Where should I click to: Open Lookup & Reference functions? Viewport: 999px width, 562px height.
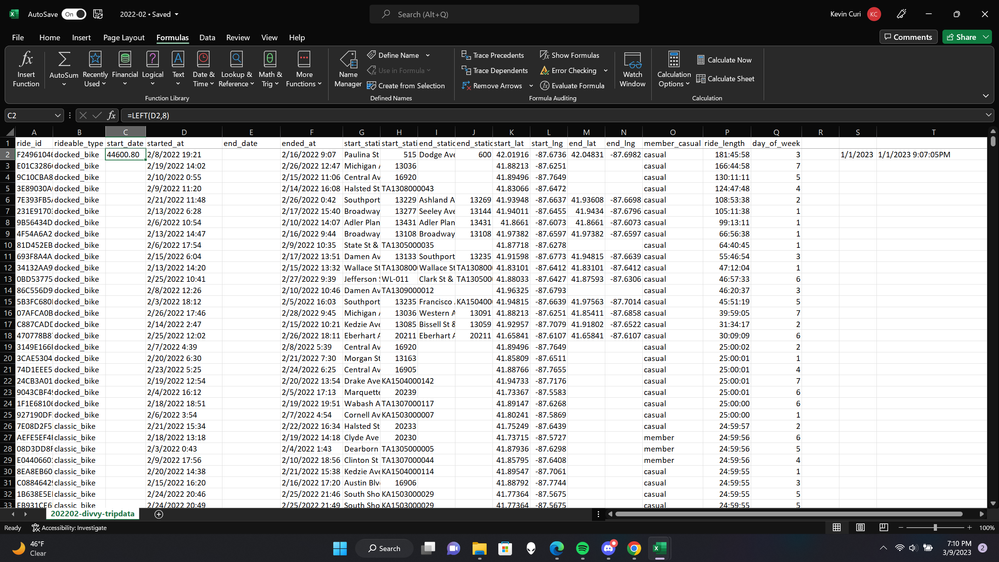(236, 69)
